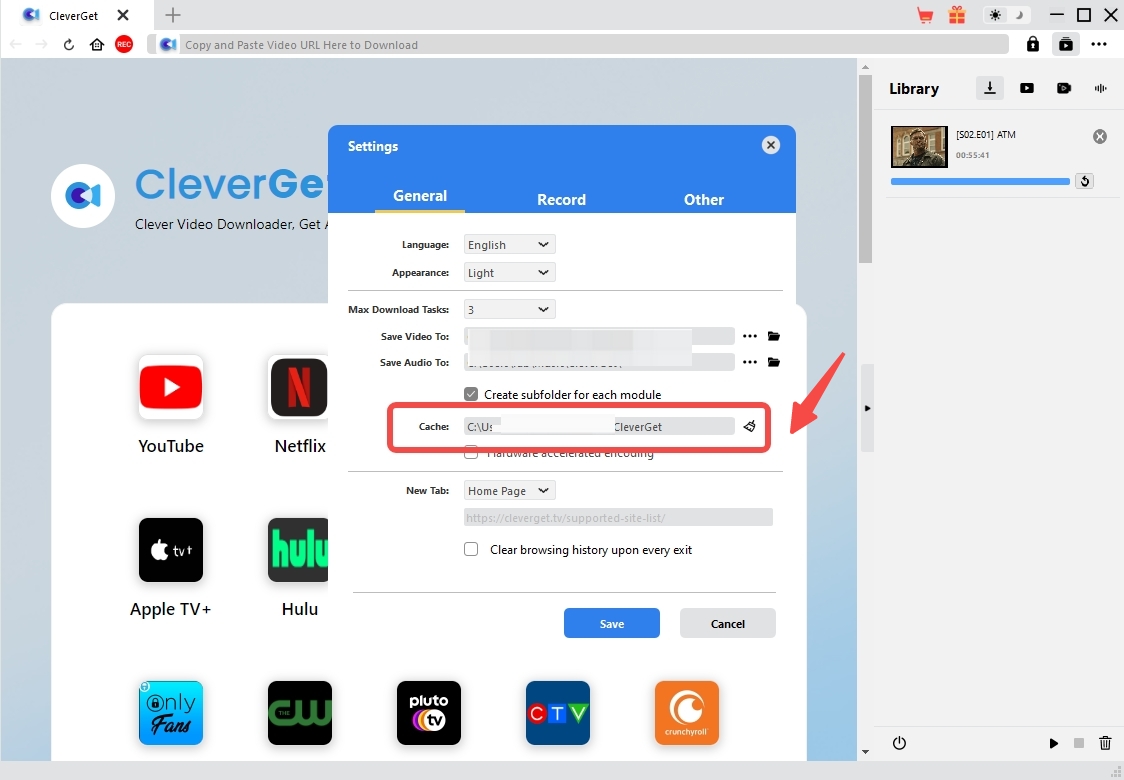The height and width of the screenshot is (780, 1124).
Task: Open the three-dot more menu in toolbar
Action: (1099, 44)
